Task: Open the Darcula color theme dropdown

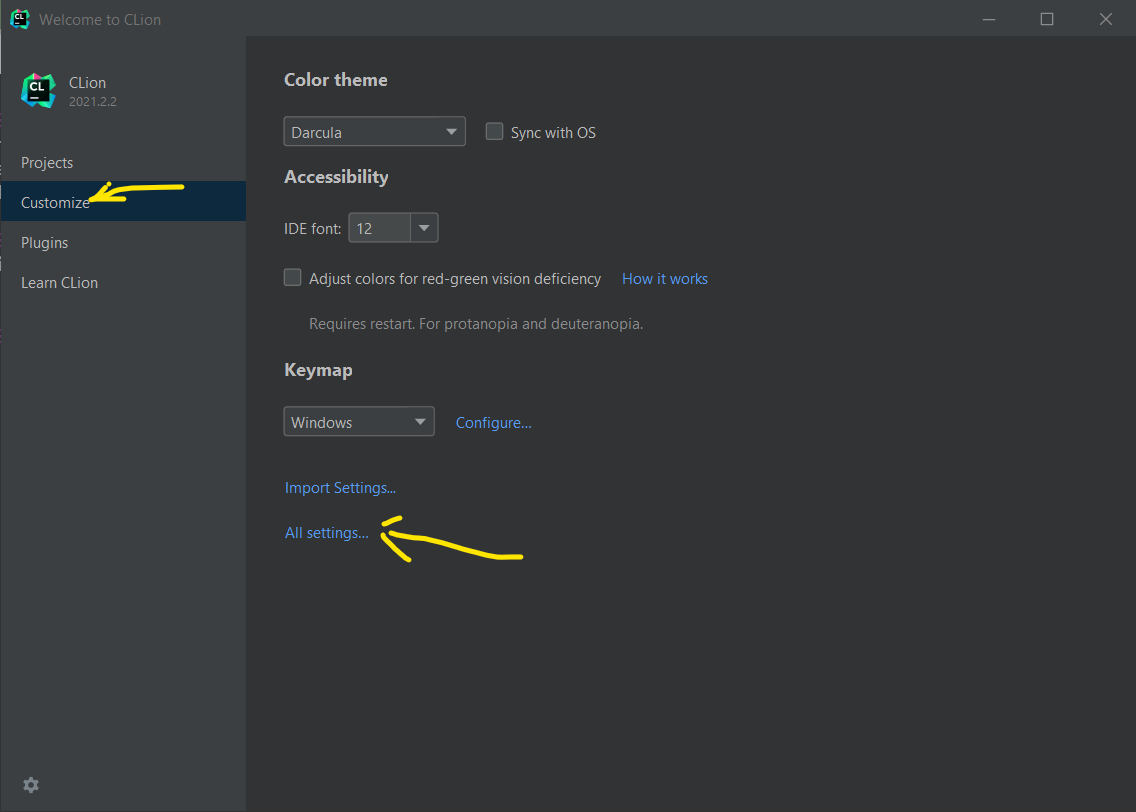Action: (375, 132)
